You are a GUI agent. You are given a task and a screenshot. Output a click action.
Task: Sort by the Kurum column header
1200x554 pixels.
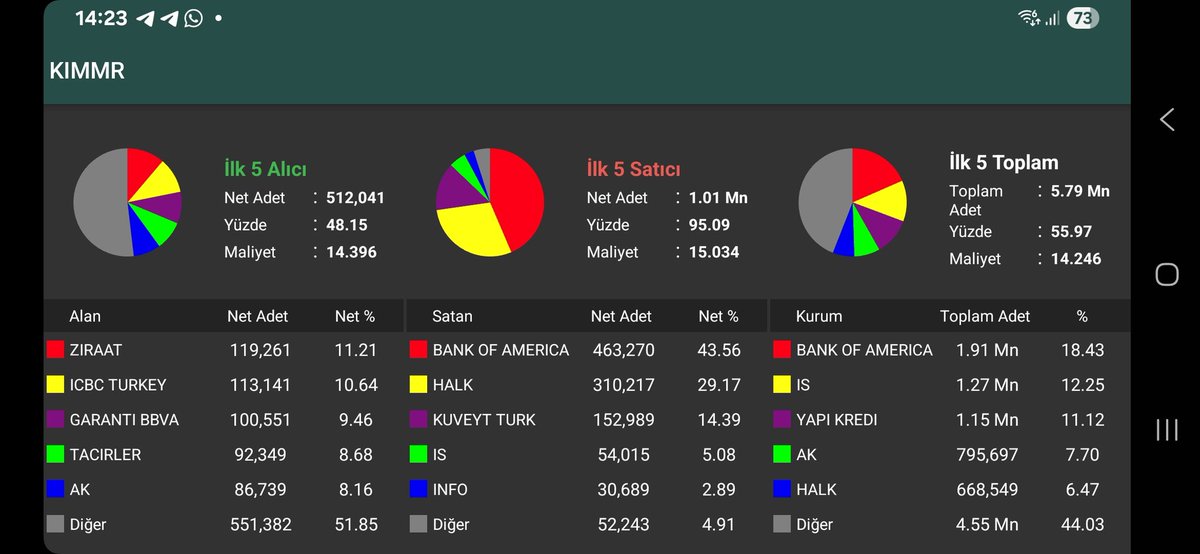click(x=819, y=316)
